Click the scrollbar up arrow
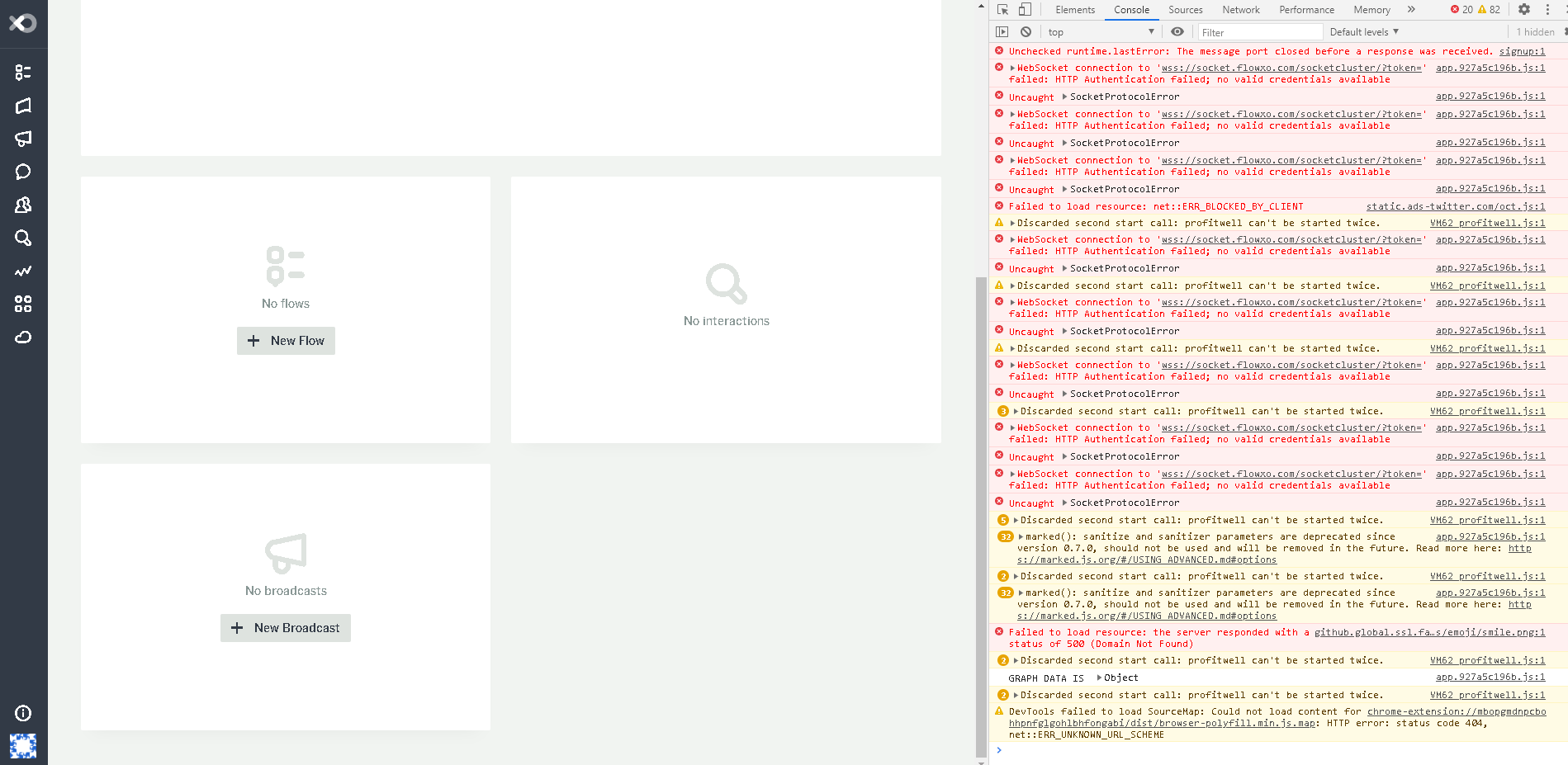 tap(981, 6)
